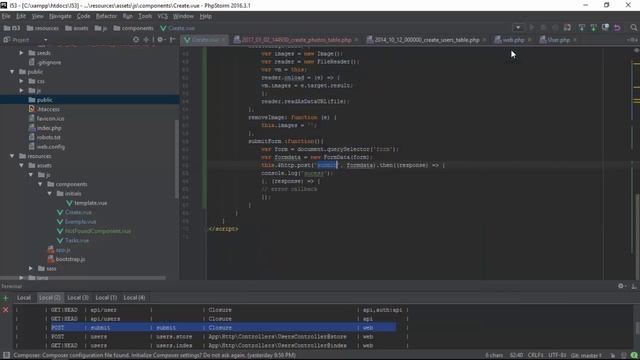
Task: Collapse the resources folder
Action: 12,156
